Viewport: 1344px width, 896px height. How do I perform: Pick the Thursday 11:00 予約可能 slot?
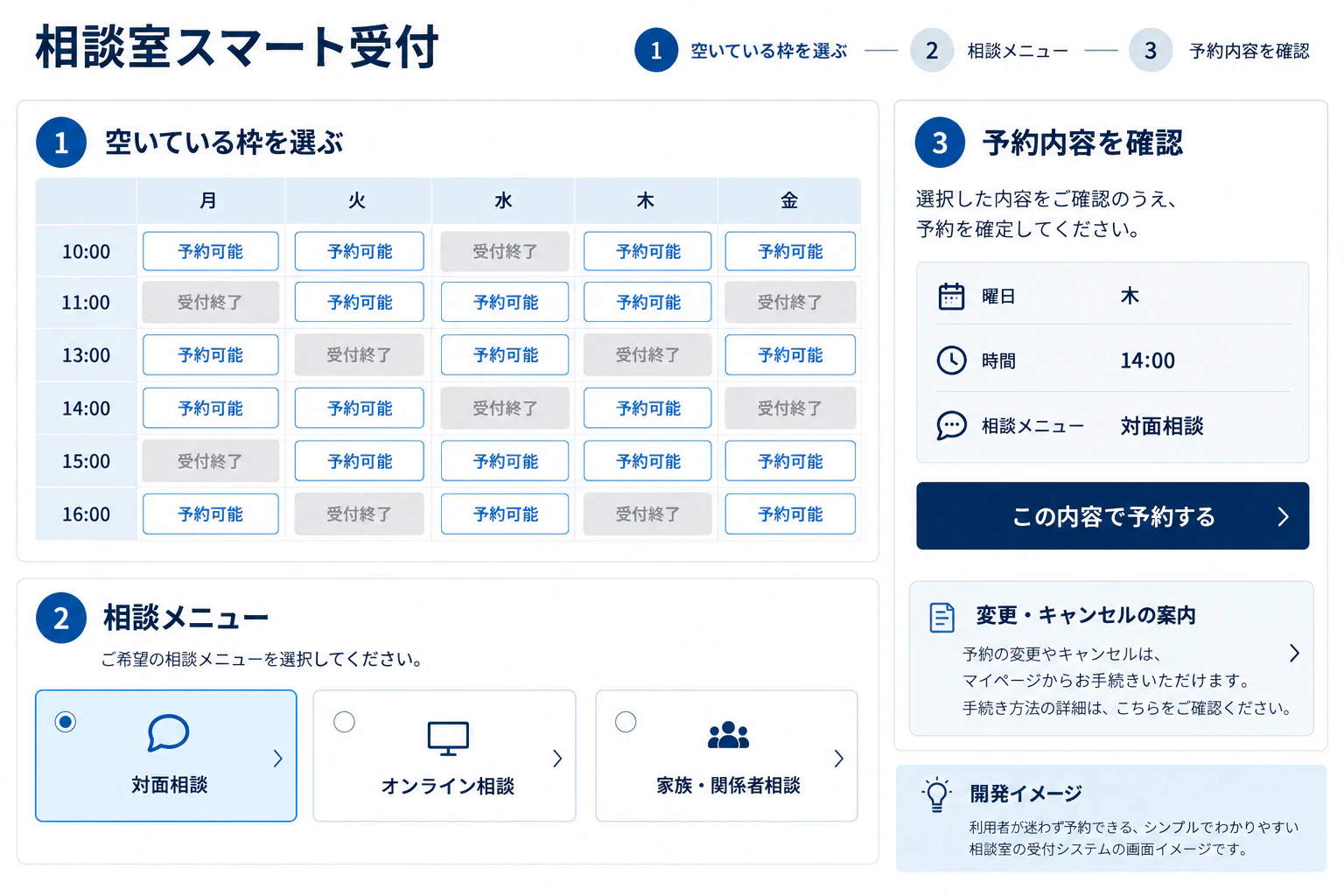[647, 303]
